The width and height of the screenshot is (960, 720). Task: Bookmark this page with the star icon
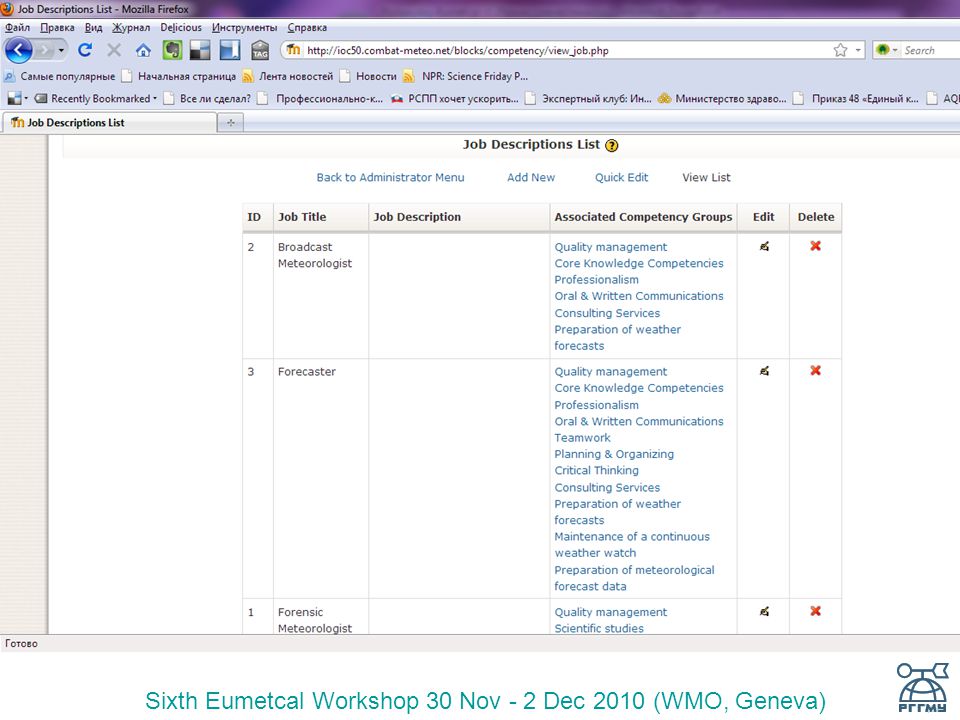click(840, 50)
